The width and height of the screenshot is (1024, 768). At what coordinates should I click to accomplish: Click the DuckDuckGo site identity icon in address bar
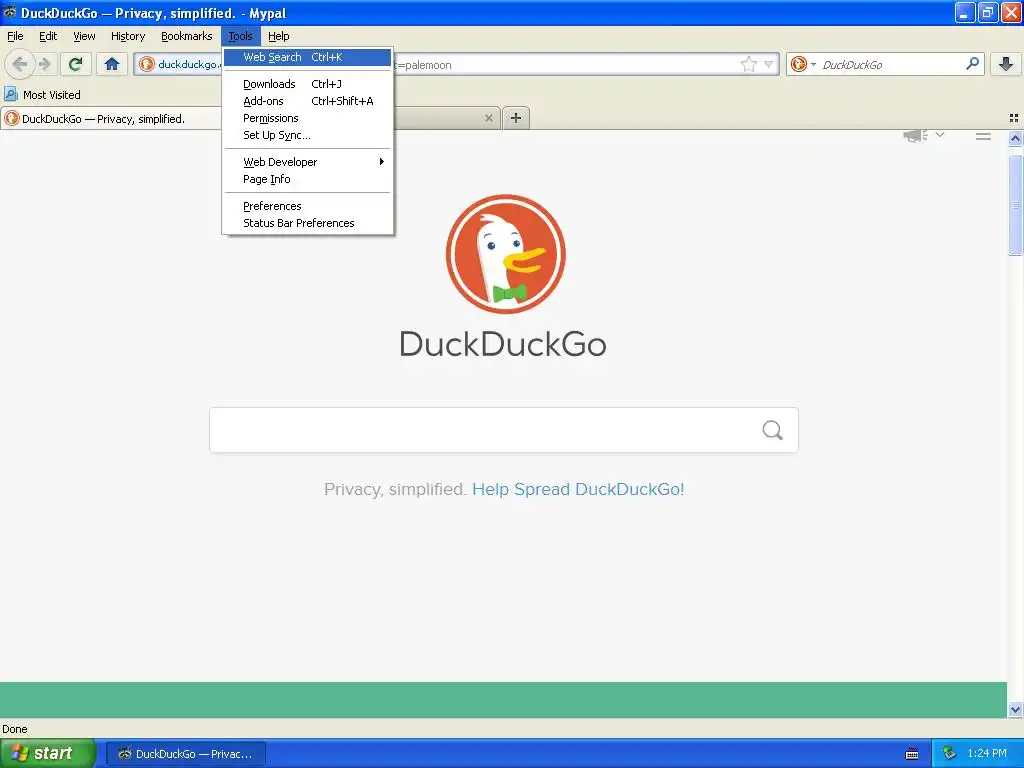[x=147, y=64]
